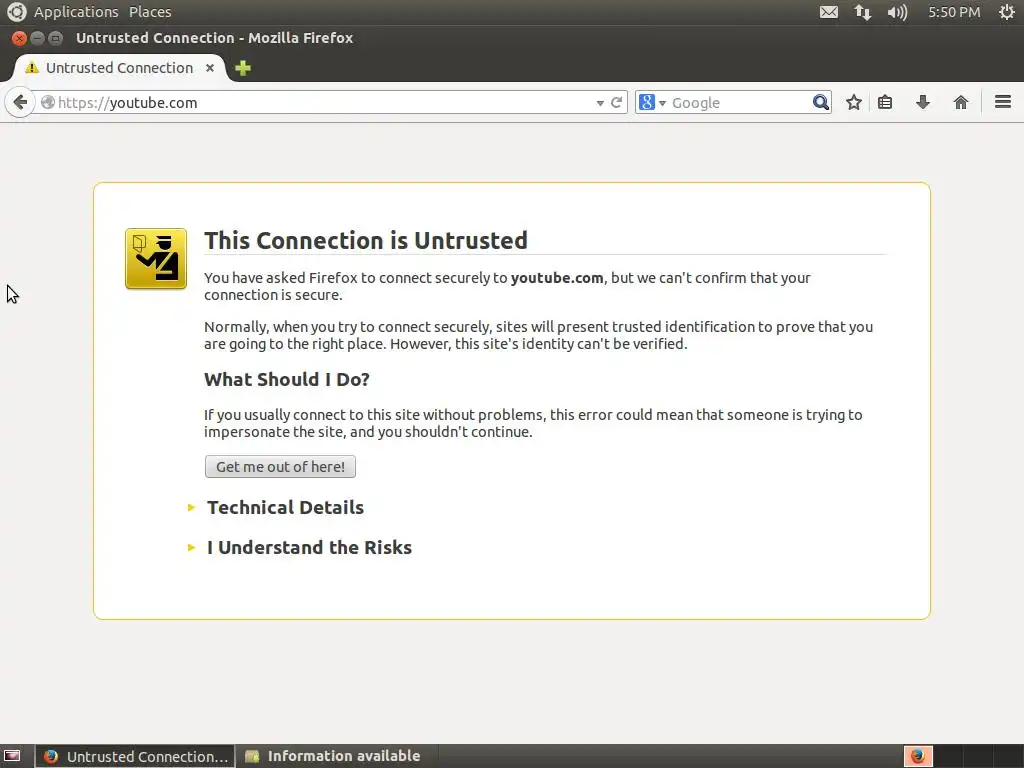Go to Home page icon

coord(961,103)
